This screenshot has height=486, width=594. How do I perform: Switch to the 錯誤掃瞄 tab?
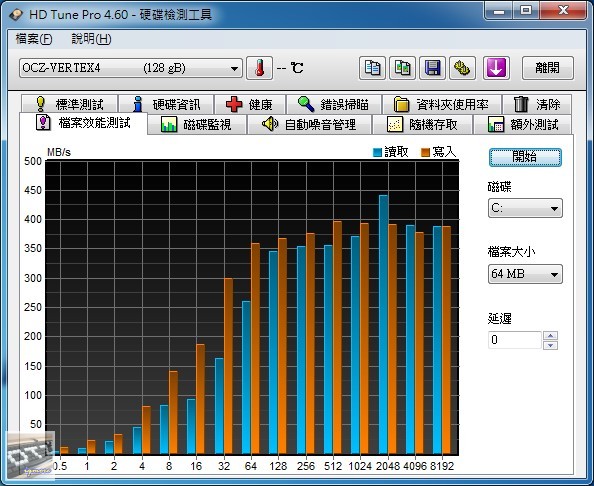[x=334, y=104]
